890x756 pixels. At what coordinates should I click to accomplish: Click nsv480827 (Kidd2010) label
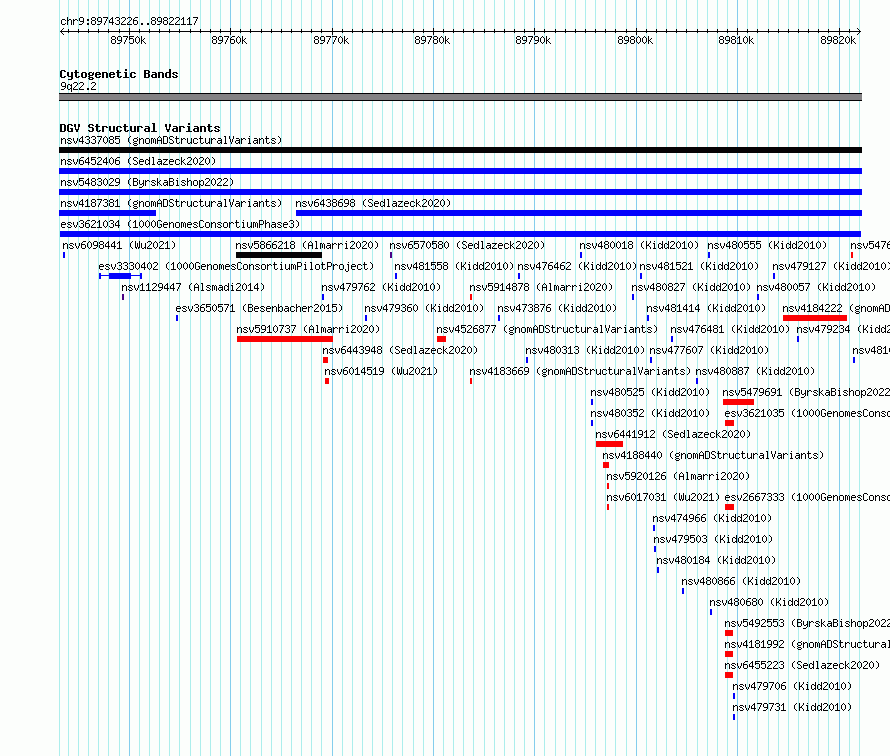pyautogui.click(x=691, y=287)
